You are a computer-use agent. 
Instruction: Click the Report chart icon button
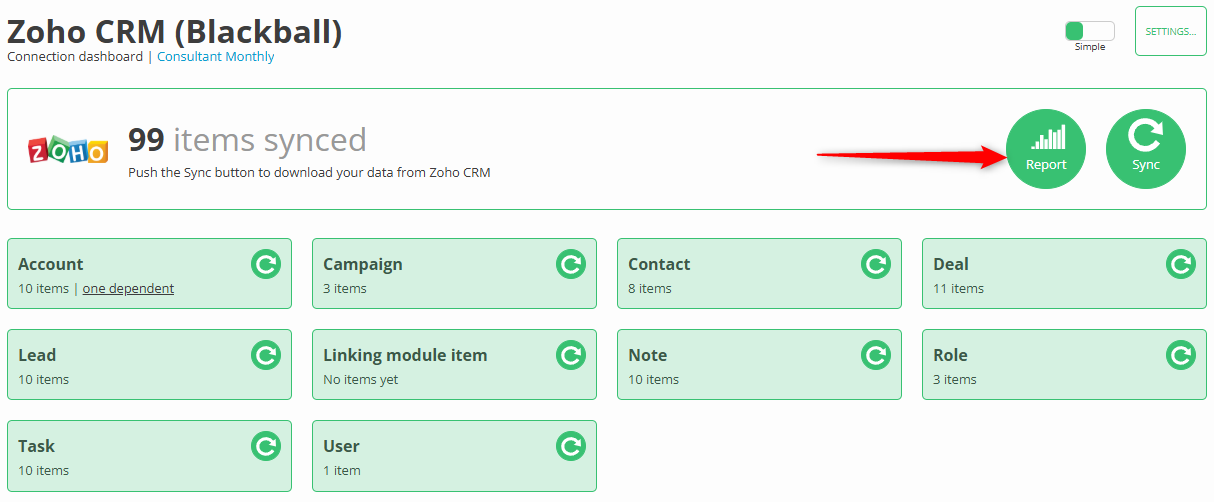tap(1045, 148)
